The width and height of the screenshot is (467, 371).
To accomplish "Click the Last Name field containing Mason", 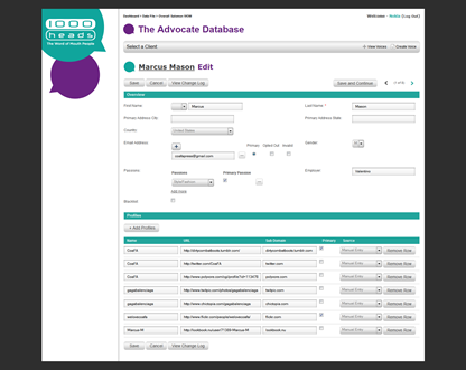I will point(384,106).
